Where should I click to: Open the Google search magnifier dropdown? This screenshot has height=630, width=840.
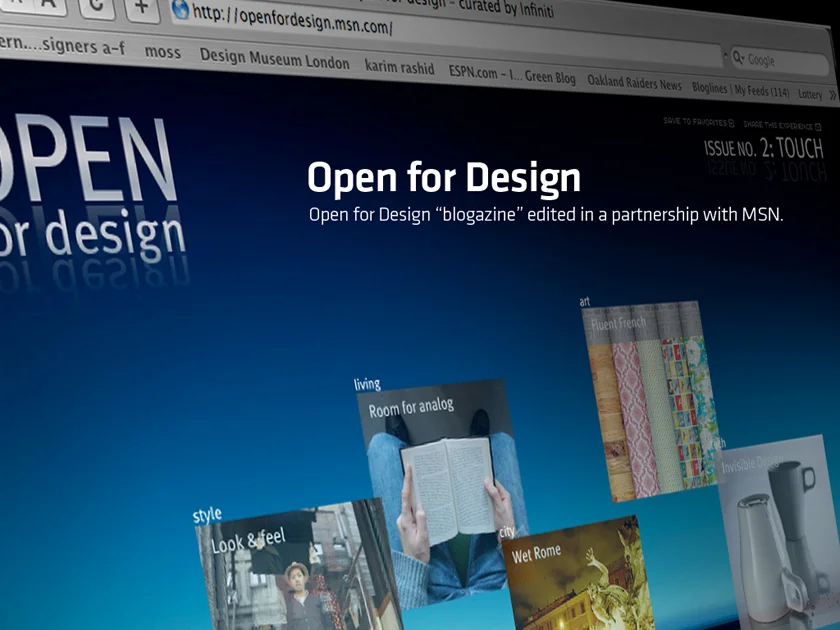pos(739,57)
